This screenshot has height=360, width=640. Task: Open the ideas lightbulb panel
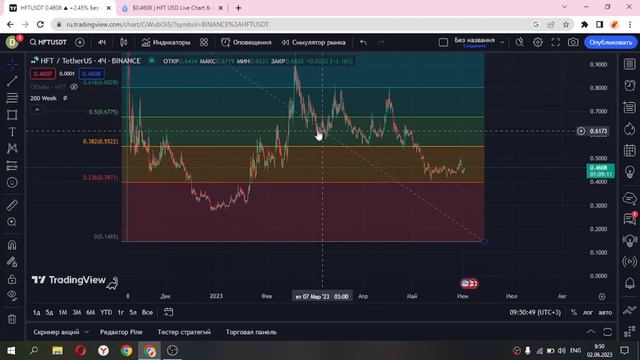click(630, 172)
